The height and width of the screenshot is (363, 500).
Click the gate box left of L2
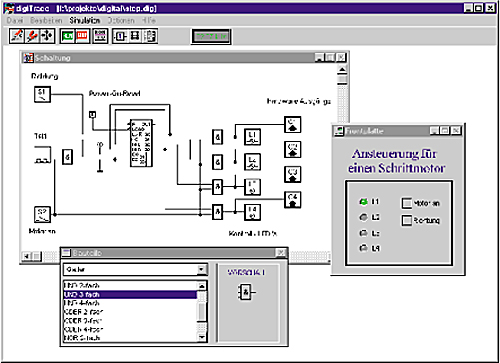pyautogui.click(x=218, y=162)
